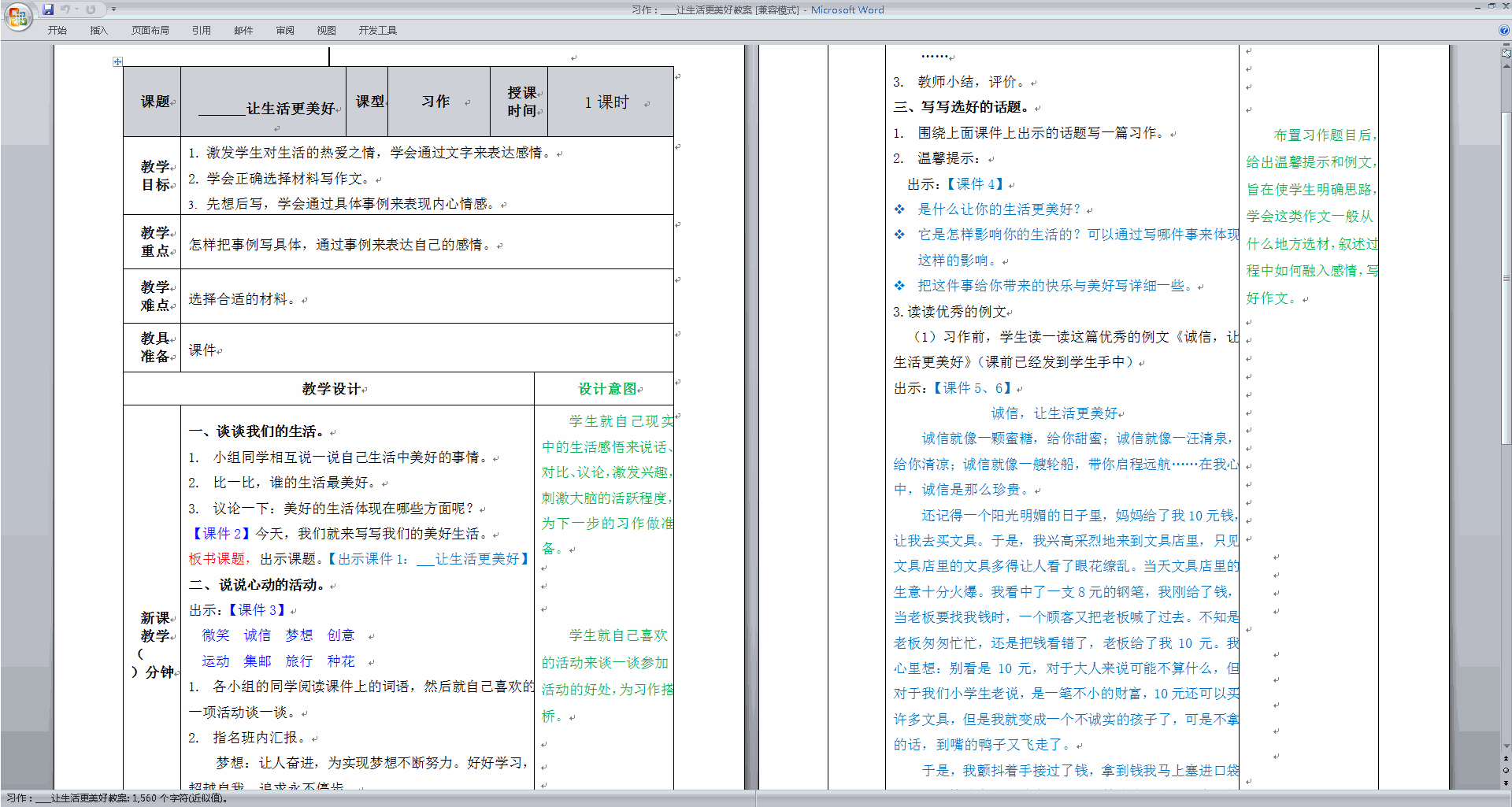The width and height of the screenshot is (1512, 807).
Task: Click the 教学难点 row label
Action: [x=155, y=296]
